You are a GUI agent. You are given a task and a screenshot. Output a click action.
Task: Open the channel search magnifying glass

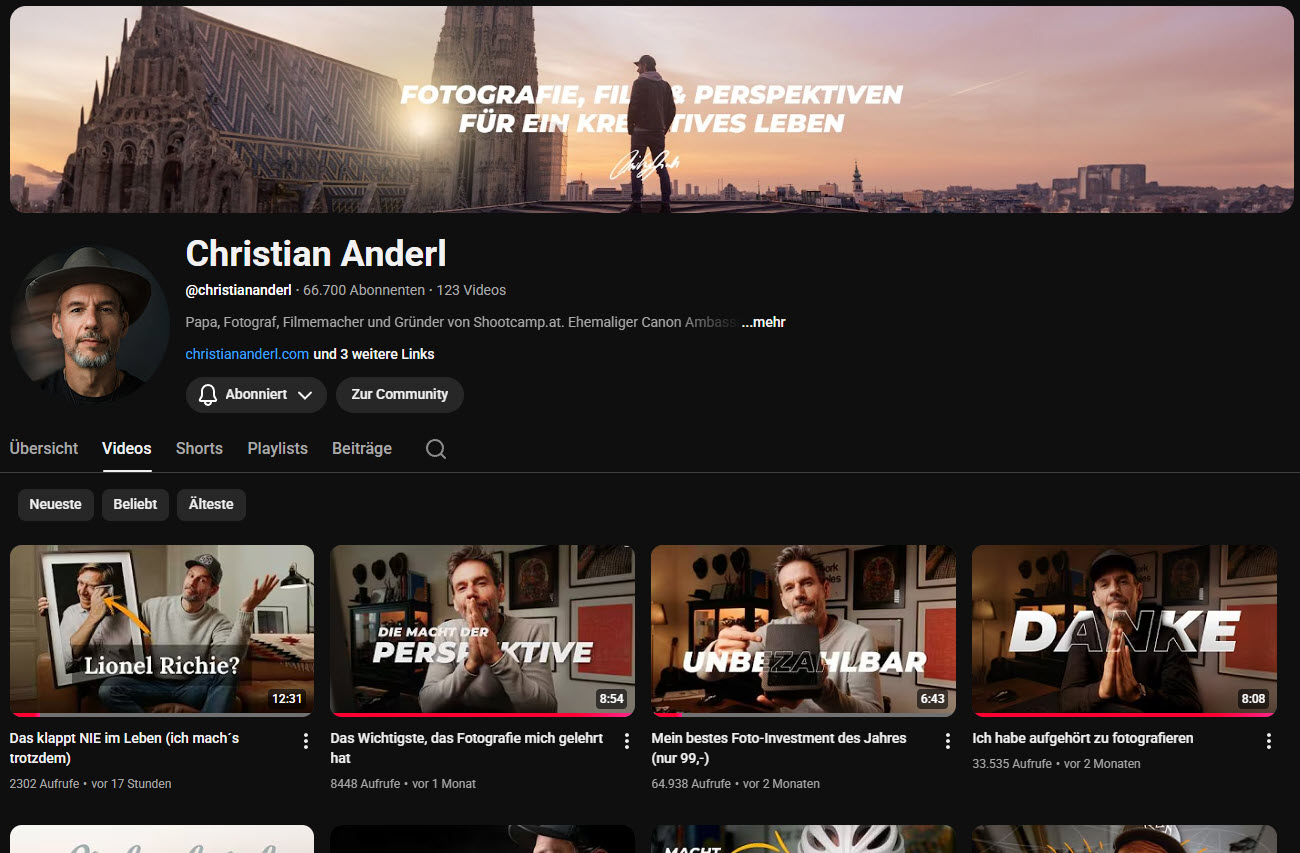coord(435,449)
